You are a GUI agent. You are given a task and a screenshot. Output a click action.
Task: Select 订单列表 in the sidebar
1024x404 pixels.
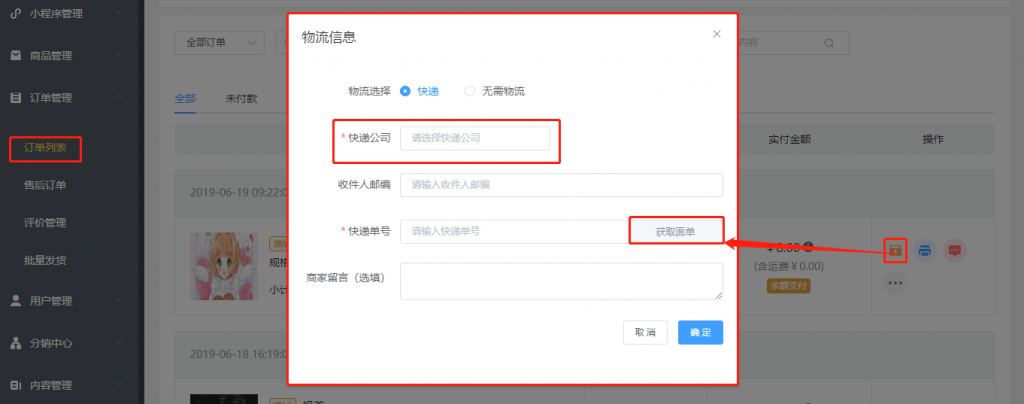(45, 148)
